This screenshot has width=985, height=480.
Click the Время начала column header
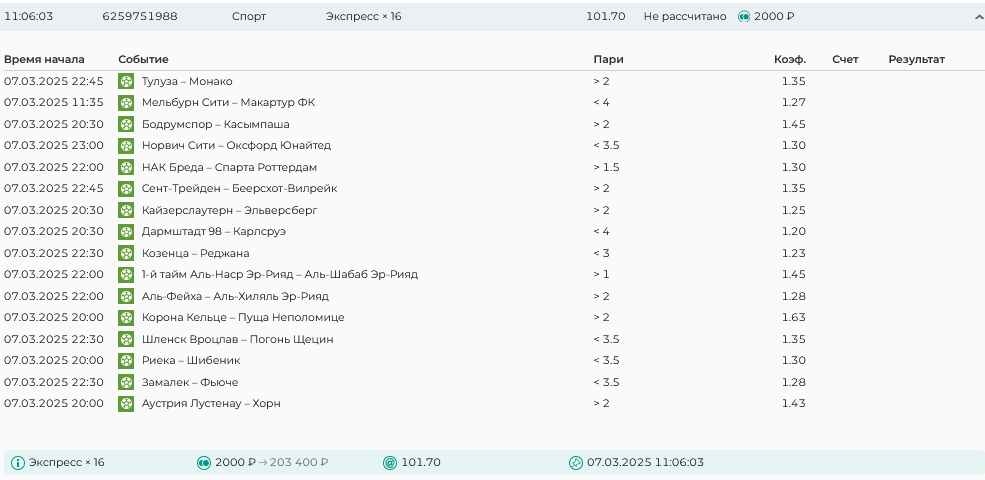click(44, 60)
